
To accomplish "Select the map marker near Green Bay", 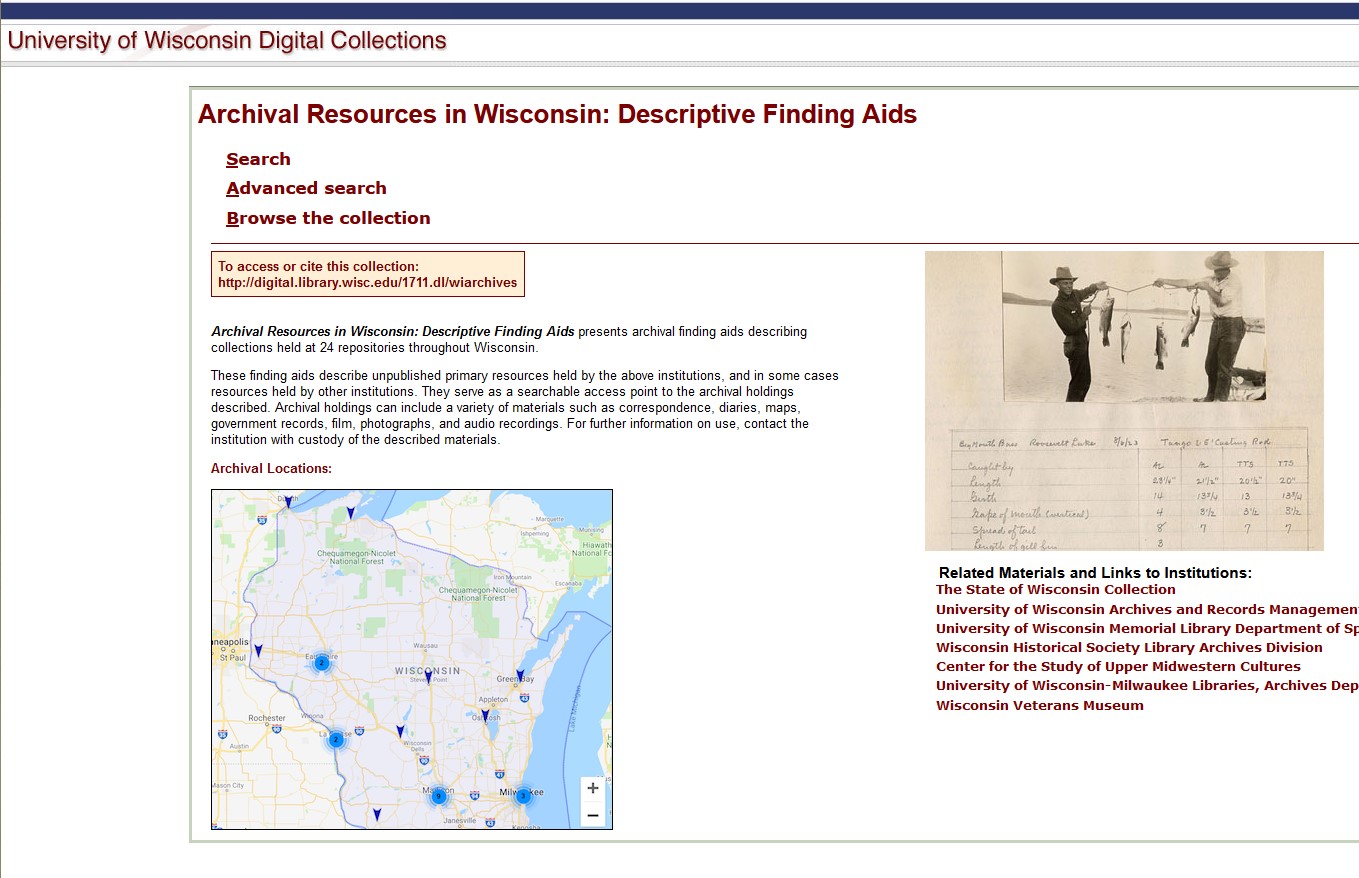I will pyautogui.click(x=520, y=675).
